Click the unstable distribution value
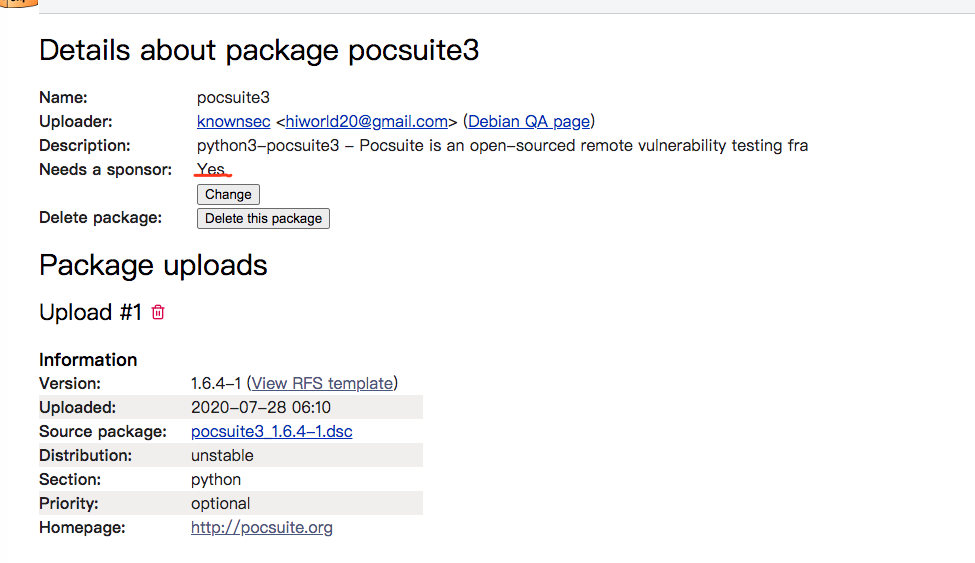975x563 pixels. click(x=222, y=455)
